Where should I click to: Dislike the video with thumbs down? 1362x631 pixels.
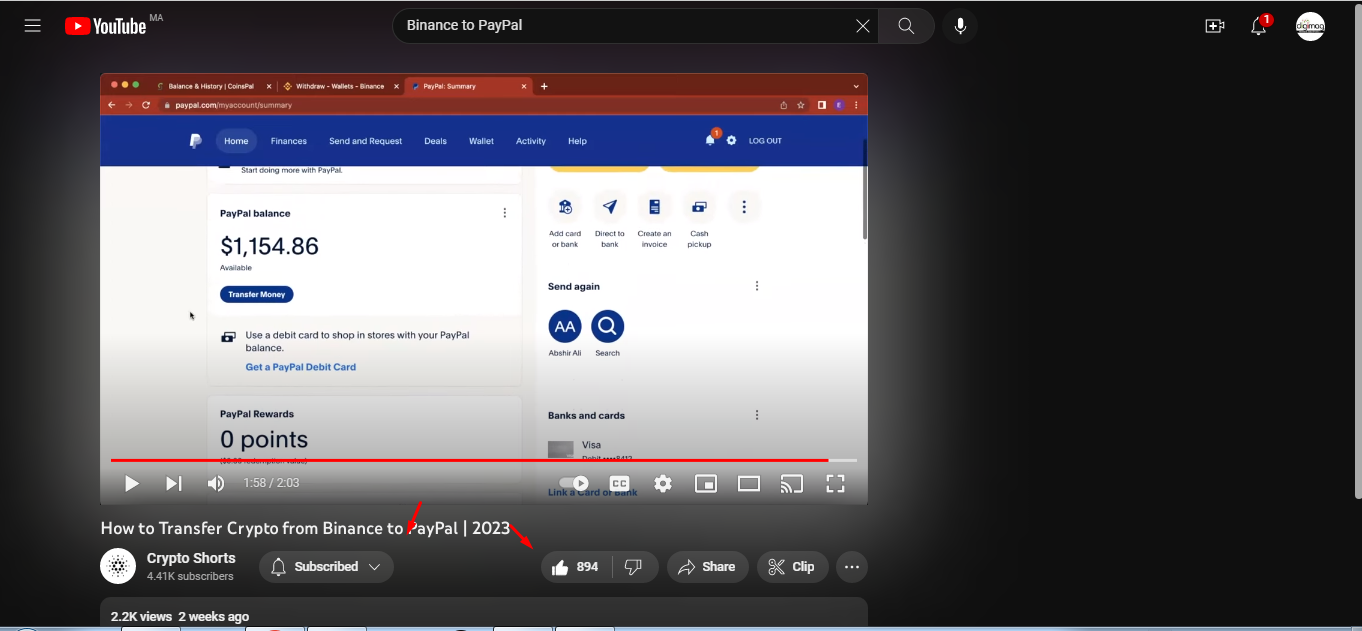[x=634, y=567]
